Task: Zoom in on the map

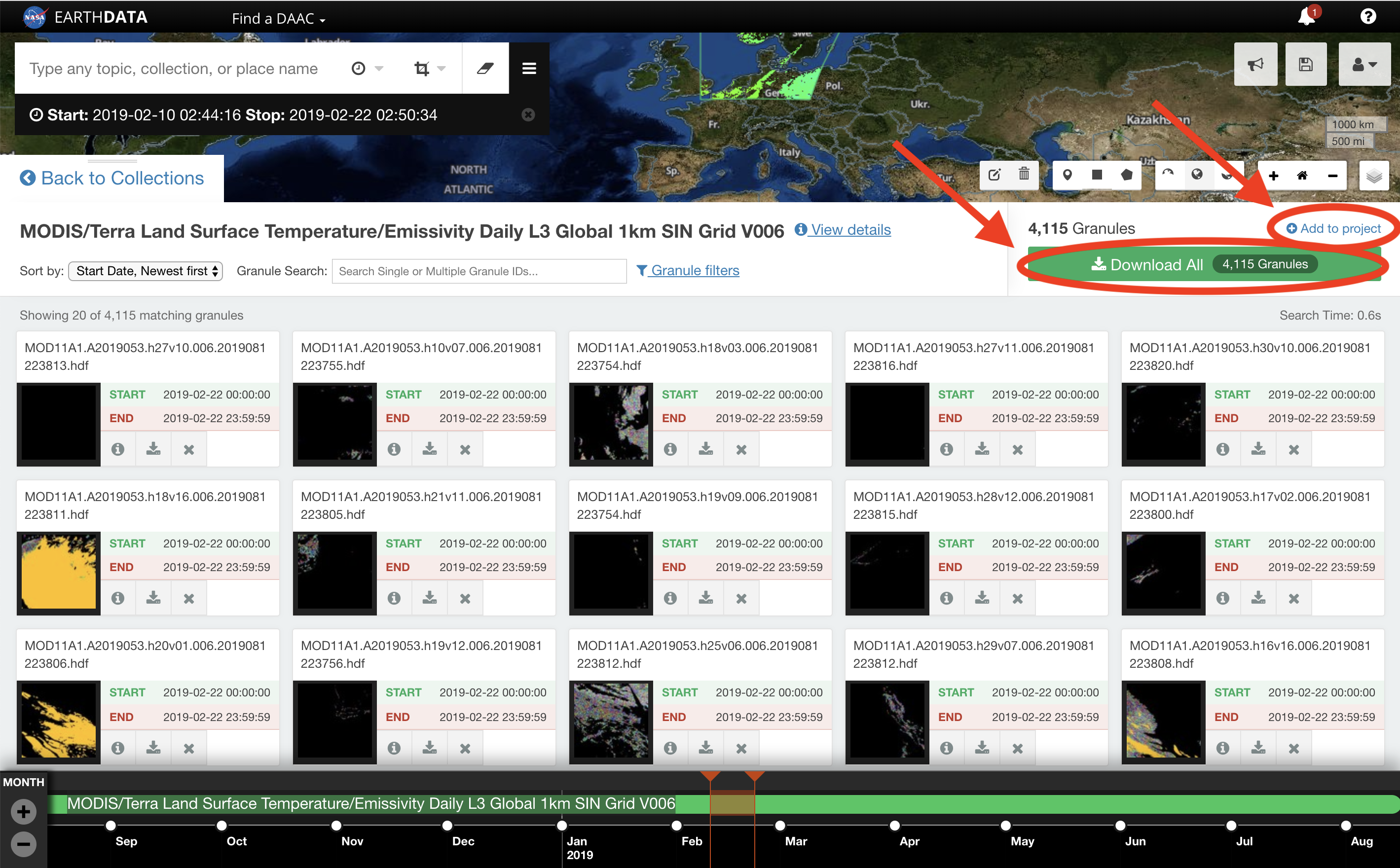Action: click(1273, 176)
